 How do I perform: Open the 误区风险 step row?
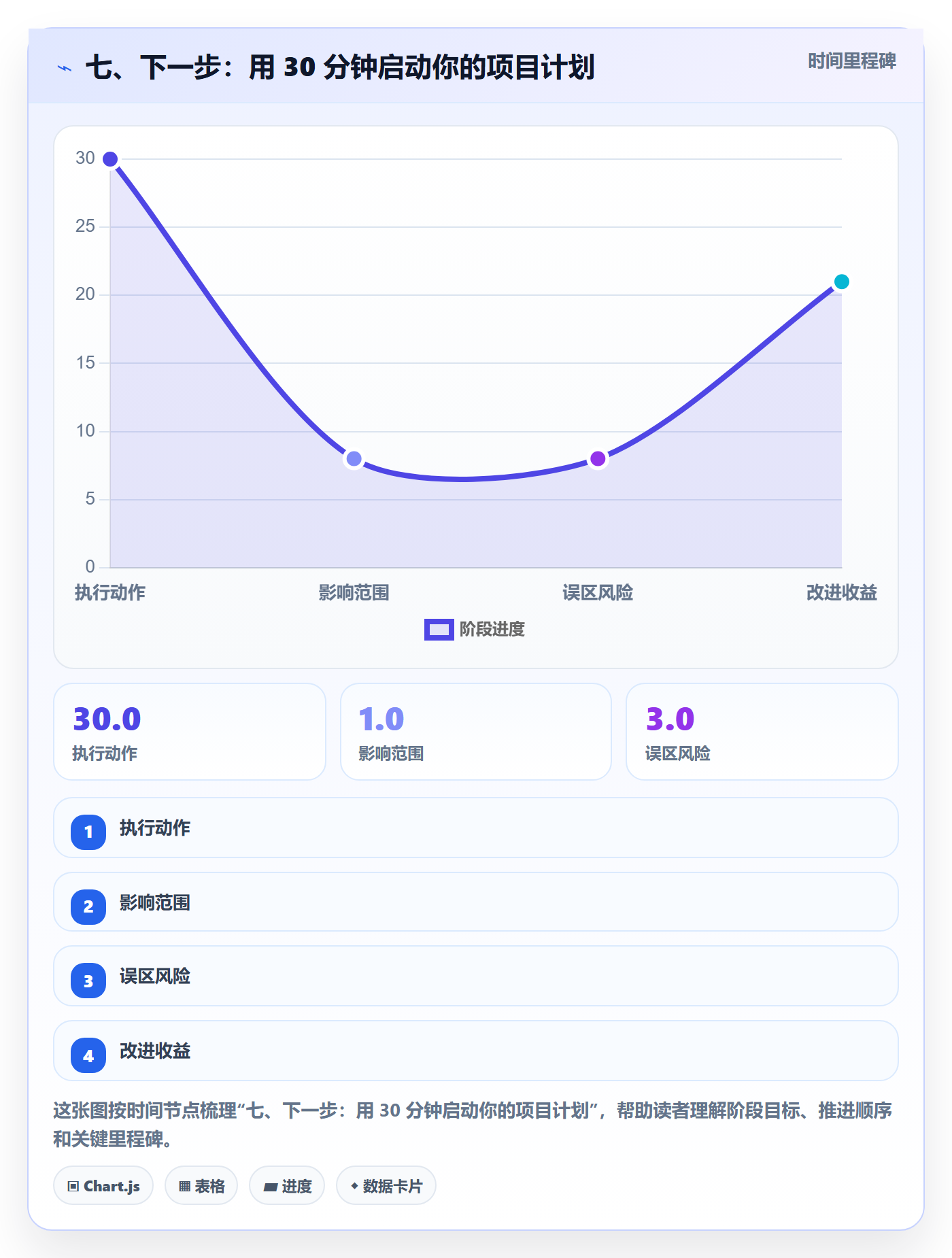[x=476, y=976]
